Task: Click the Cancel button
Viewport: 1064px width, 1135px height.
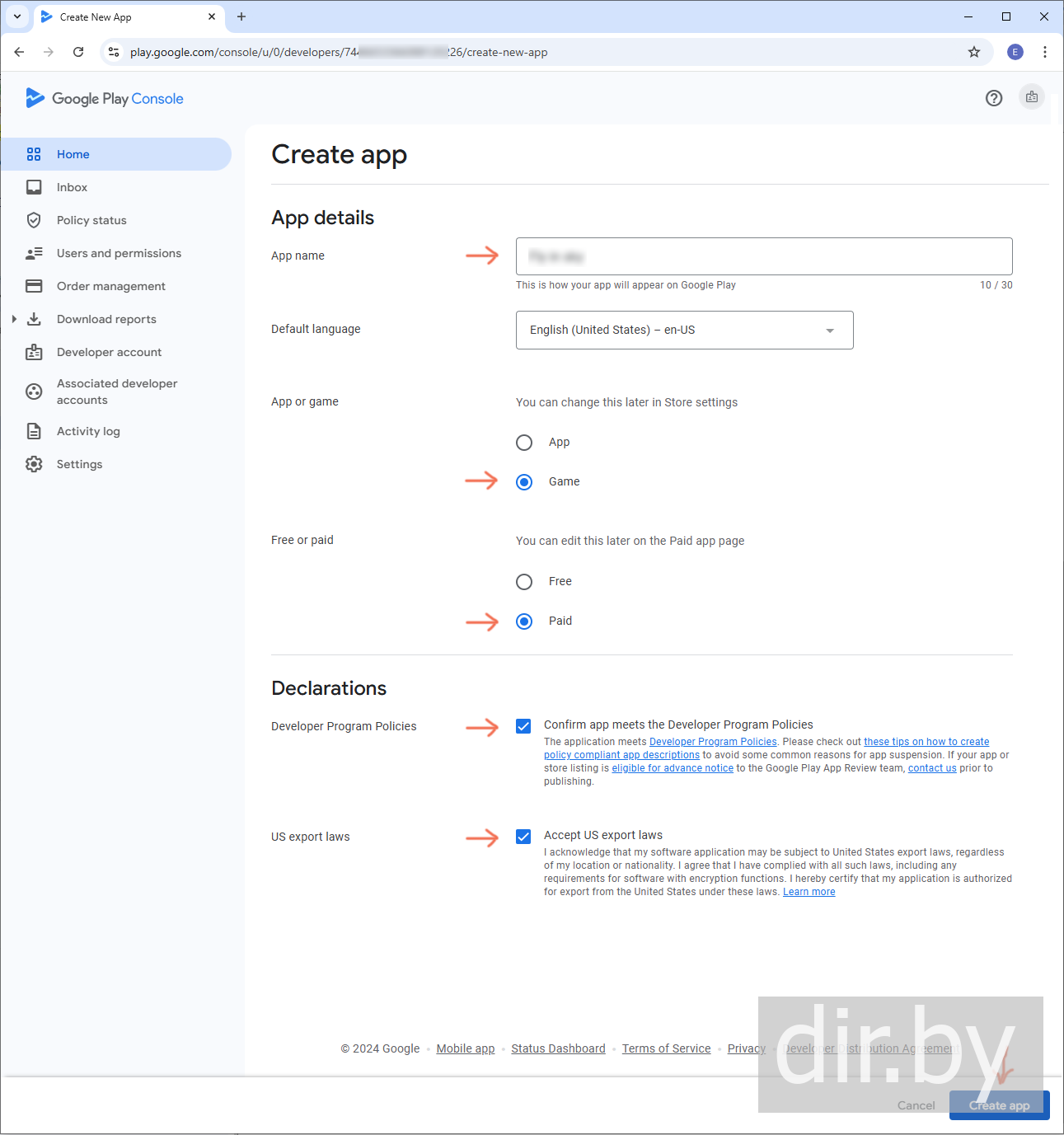Action: 916,1105
